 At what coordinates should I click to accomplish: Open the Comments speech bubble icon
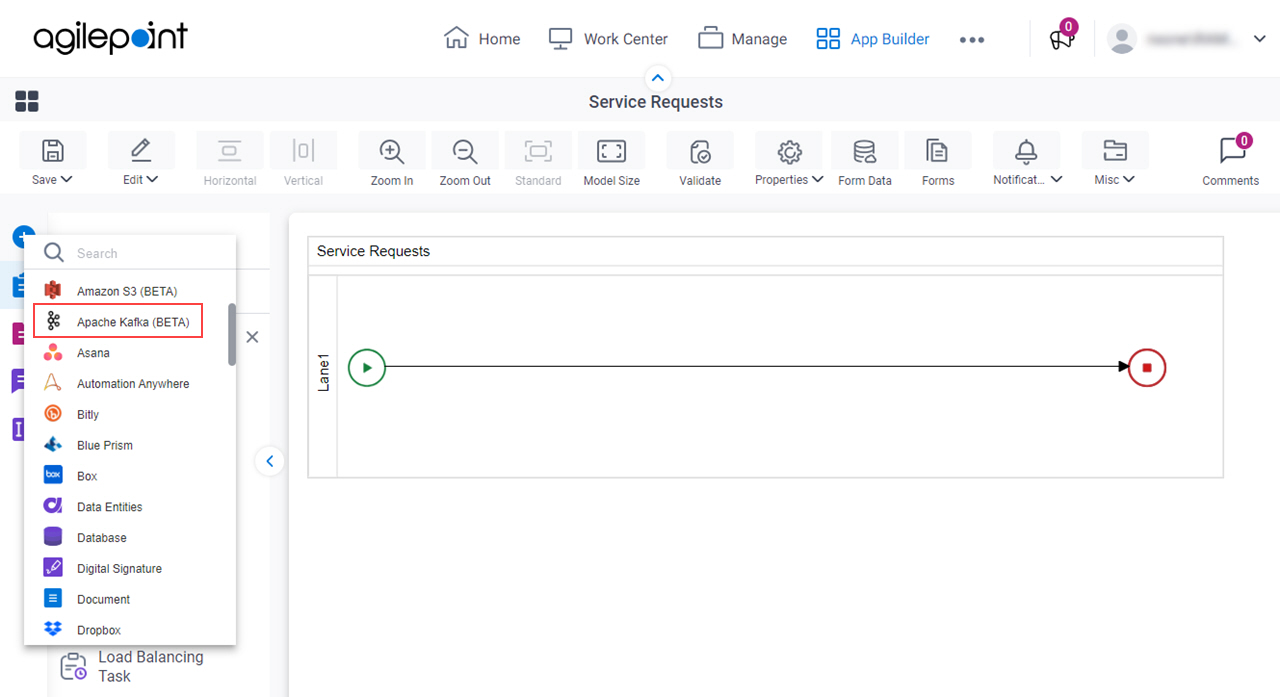click(1232, 151)
